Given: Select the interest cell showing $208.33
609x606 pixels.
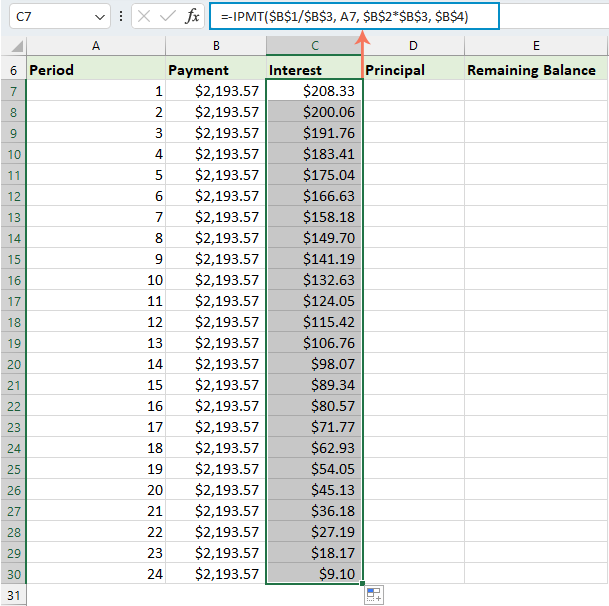Looking at the screenshot, I should point(314,91).
